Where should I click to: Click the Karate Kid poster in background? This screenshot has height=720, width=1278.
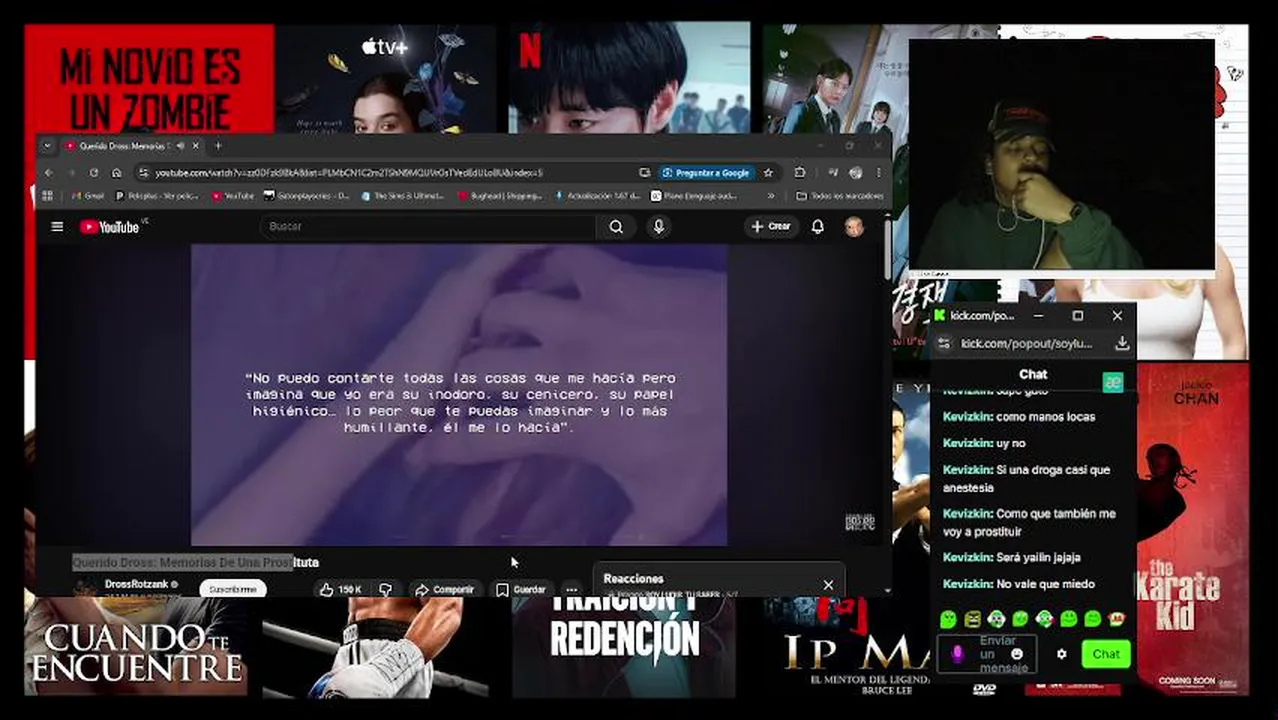[1193, 530]
